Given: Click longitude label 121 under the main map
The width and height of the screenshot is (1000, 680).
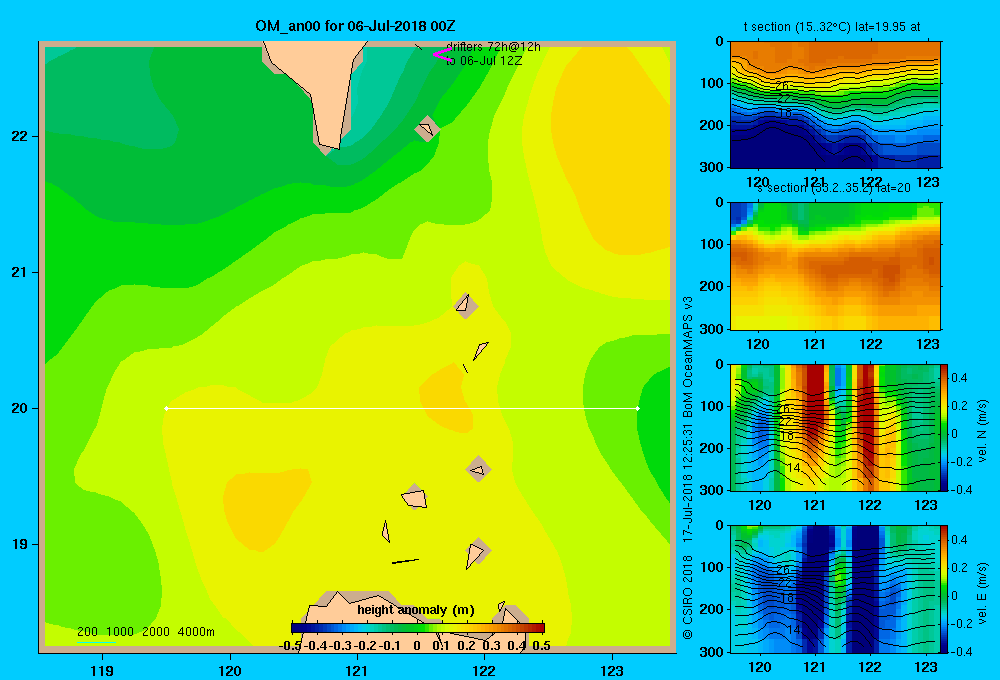Looking at the screenshot, I should [357, 670].
